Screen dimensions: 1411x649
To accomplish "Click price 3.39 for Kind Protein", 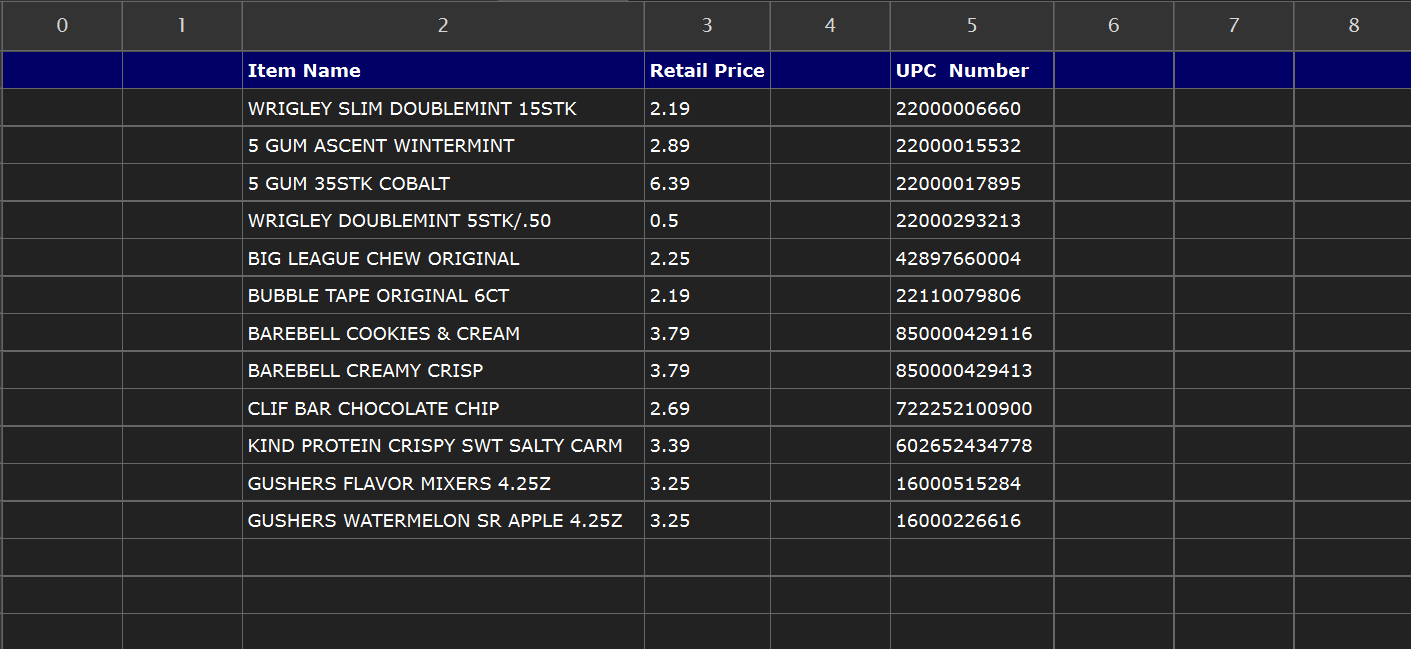I will (707, 446).
